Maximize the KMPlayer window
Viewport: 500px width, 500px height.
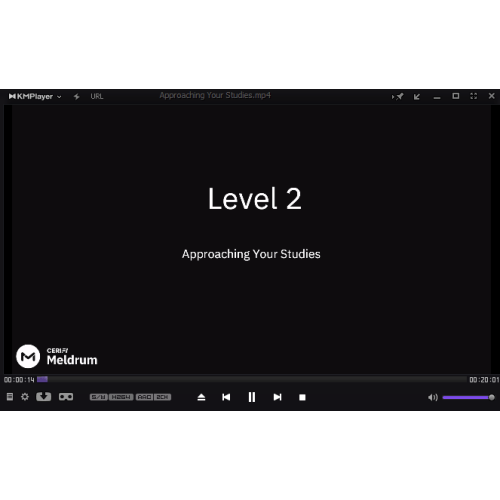point(456,96)
